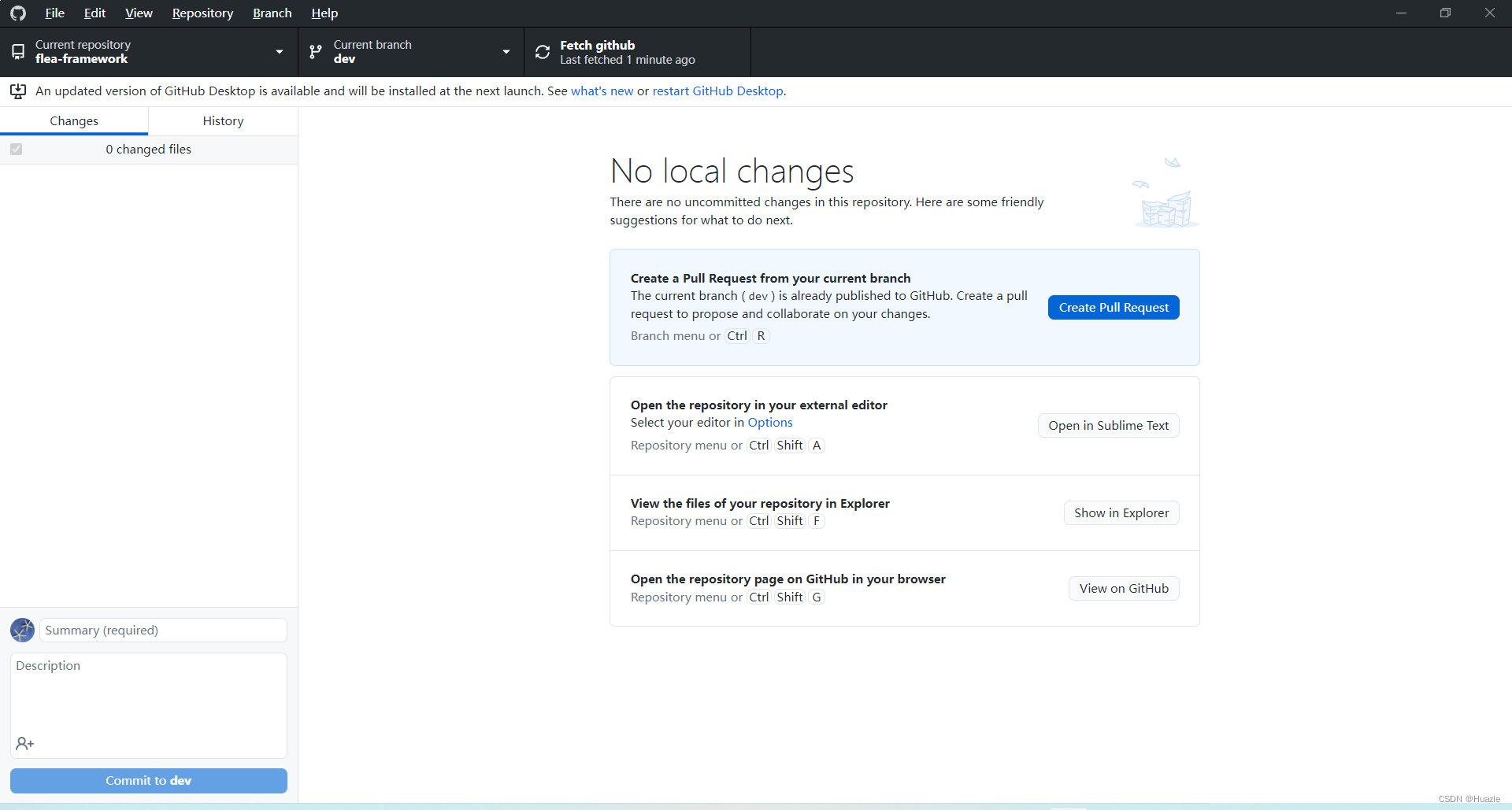Click the git branch icon beside dev
The width and height of the screenshot is (1512, 810).
click(x=316, y=52)
